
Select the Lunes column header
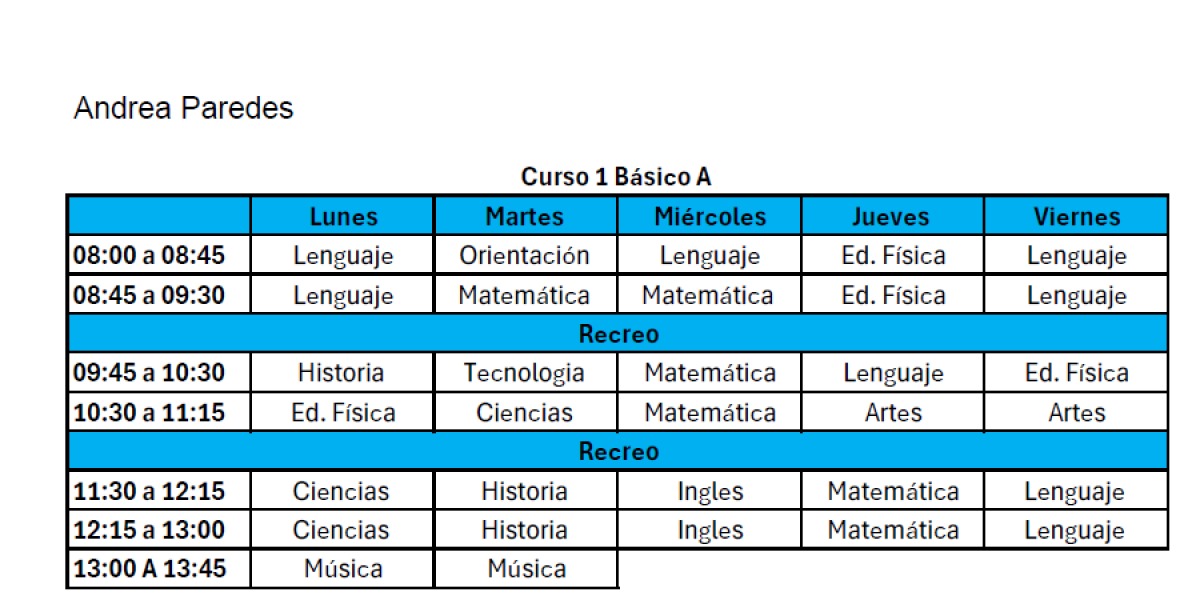tap(343, 216)
